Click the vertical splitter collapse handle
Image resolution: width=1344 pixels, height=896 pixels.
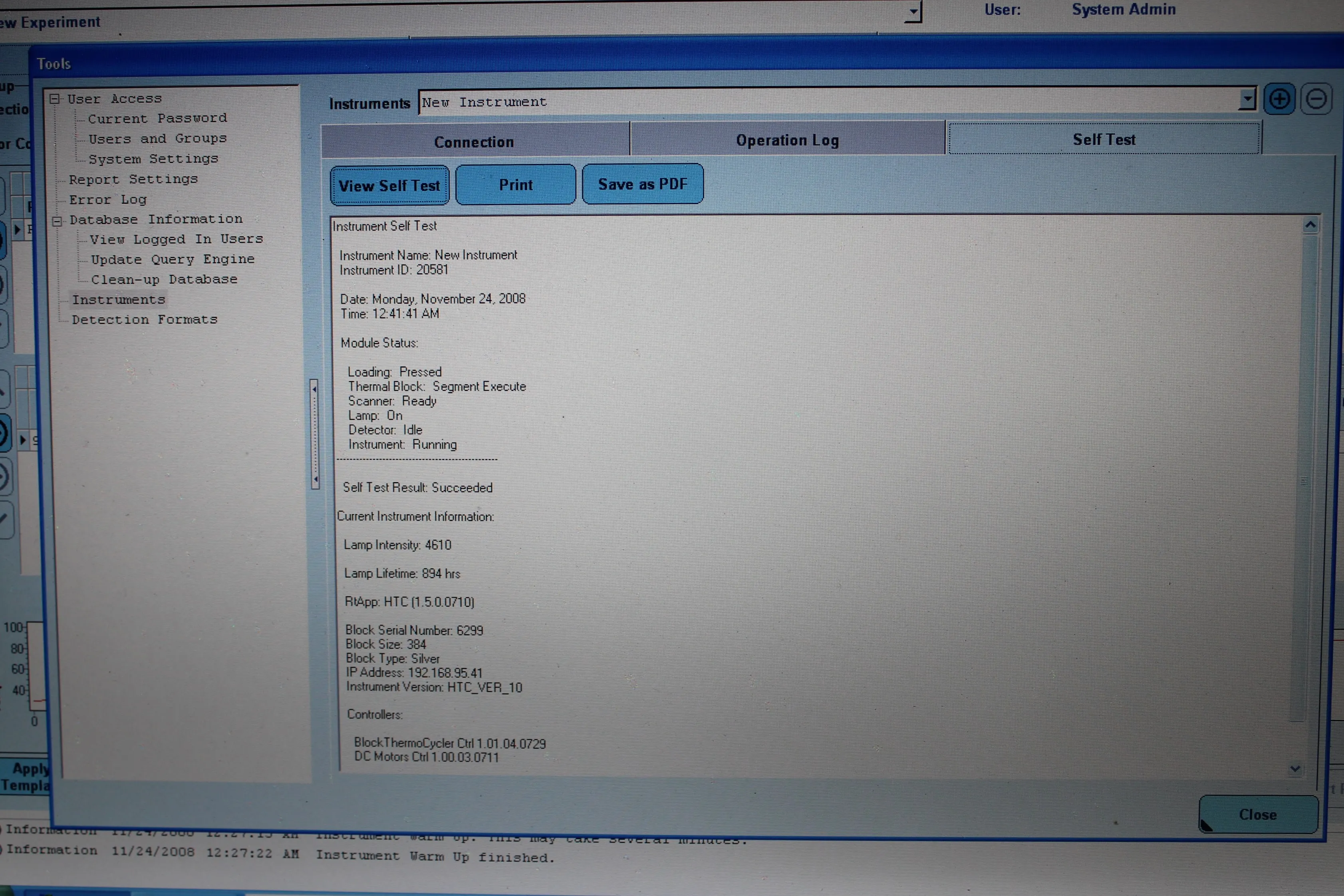coord(315,434)
